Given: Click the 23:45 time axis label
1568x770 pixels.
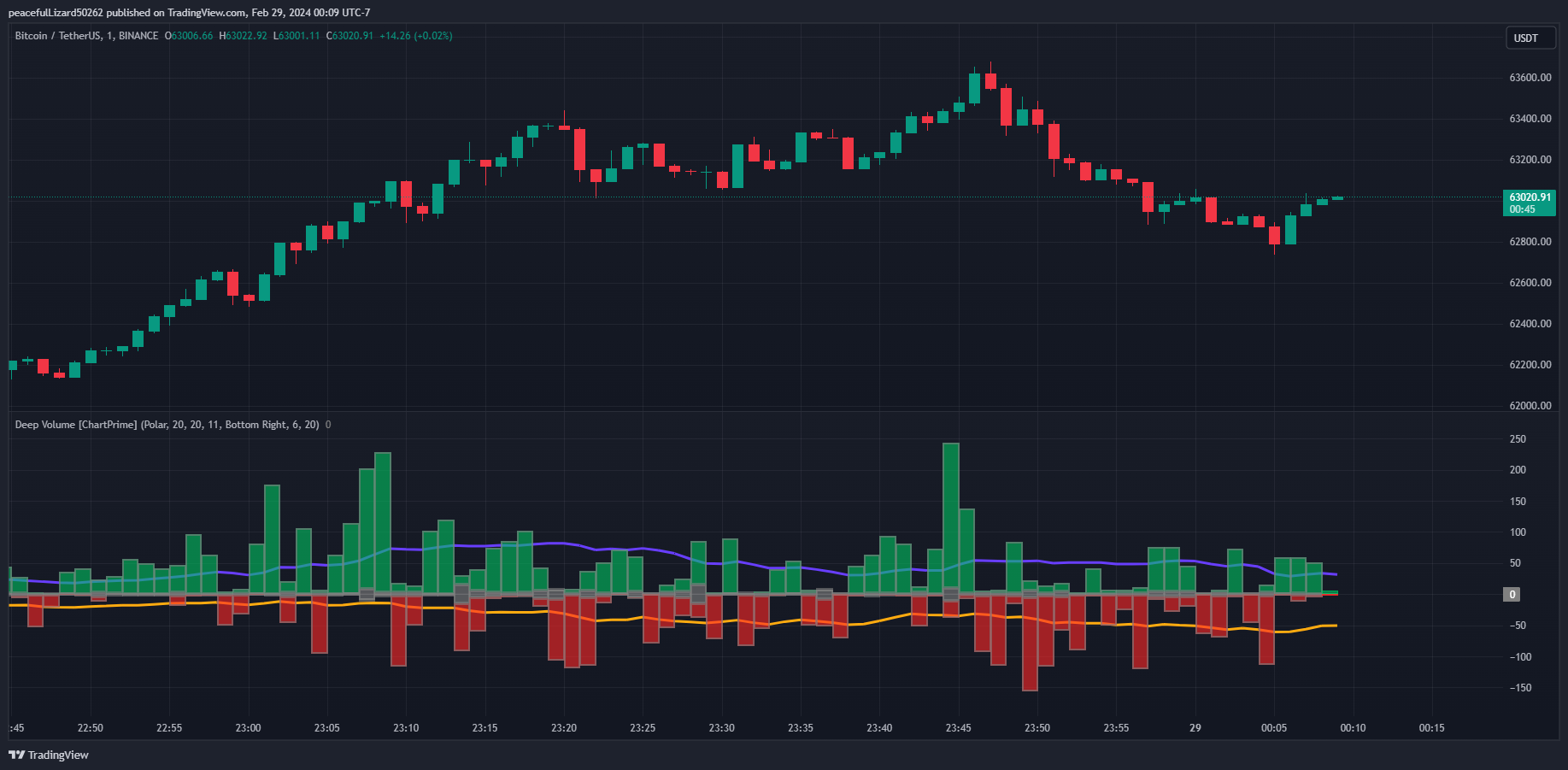Looking at the screenshot, I should click(x=958, y=728).
